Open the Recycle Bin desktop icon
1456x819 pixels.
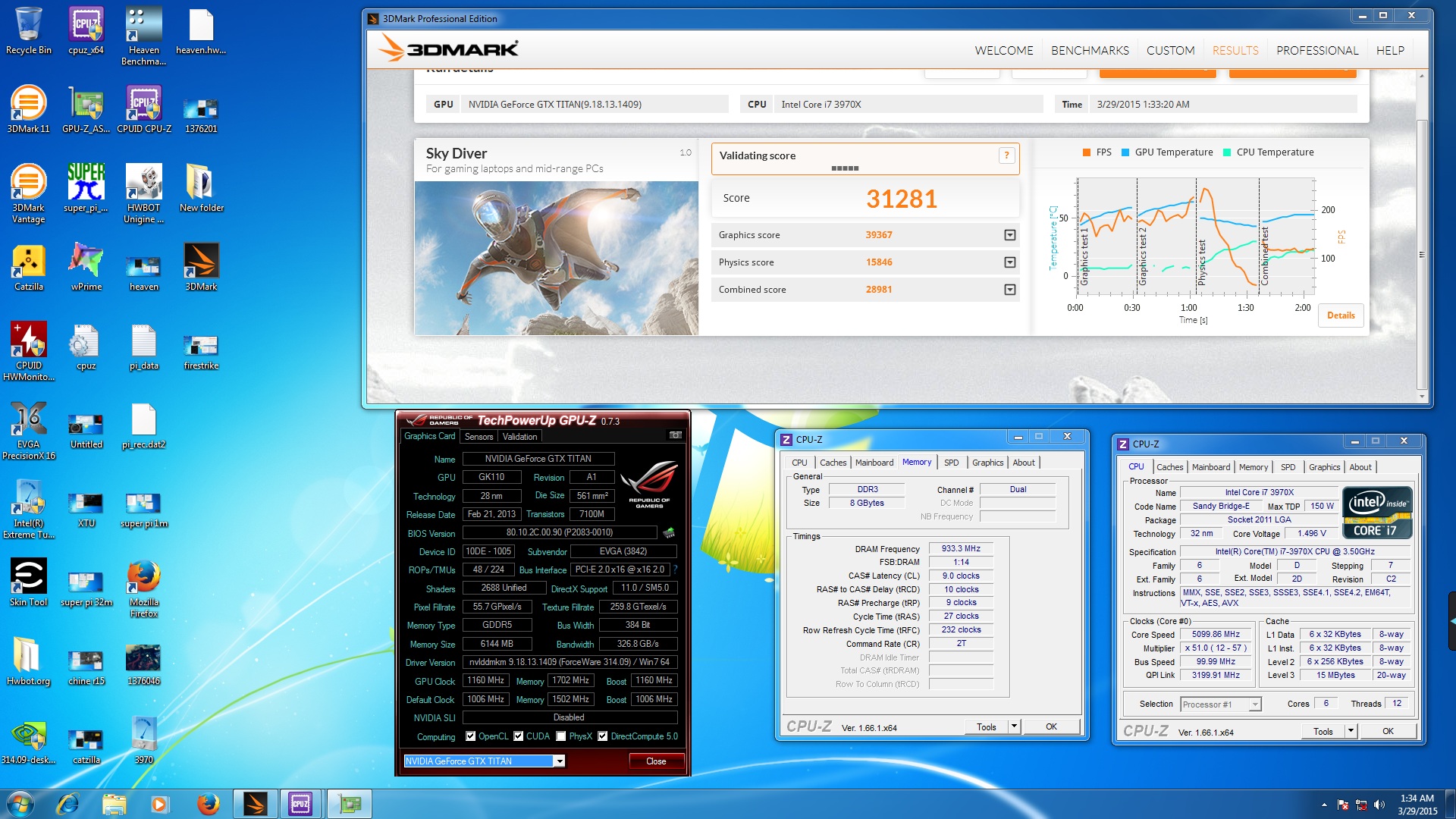pyautogui.click(x=28, y=32)
